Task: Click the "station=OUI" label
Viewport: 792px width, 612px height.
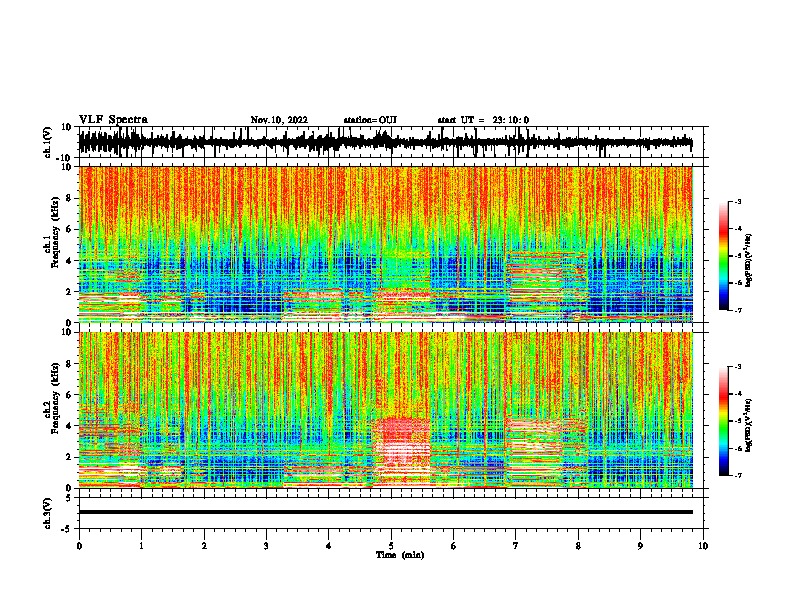Action: 370,120
